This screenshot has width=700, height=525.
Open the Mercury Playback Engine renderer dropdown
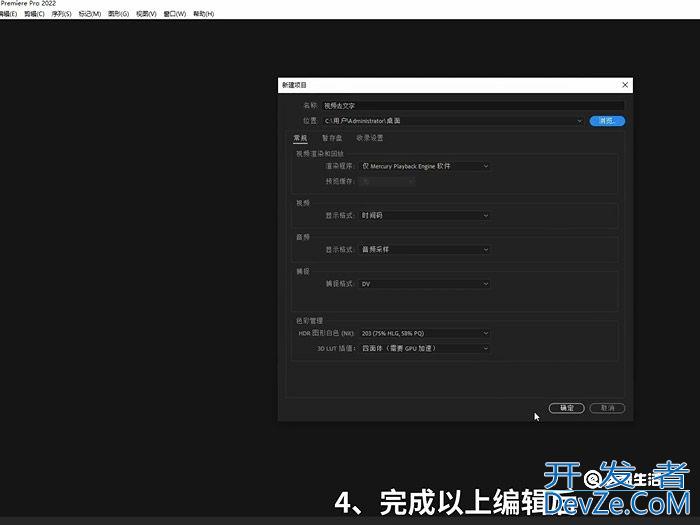click(x=424, y=166)
